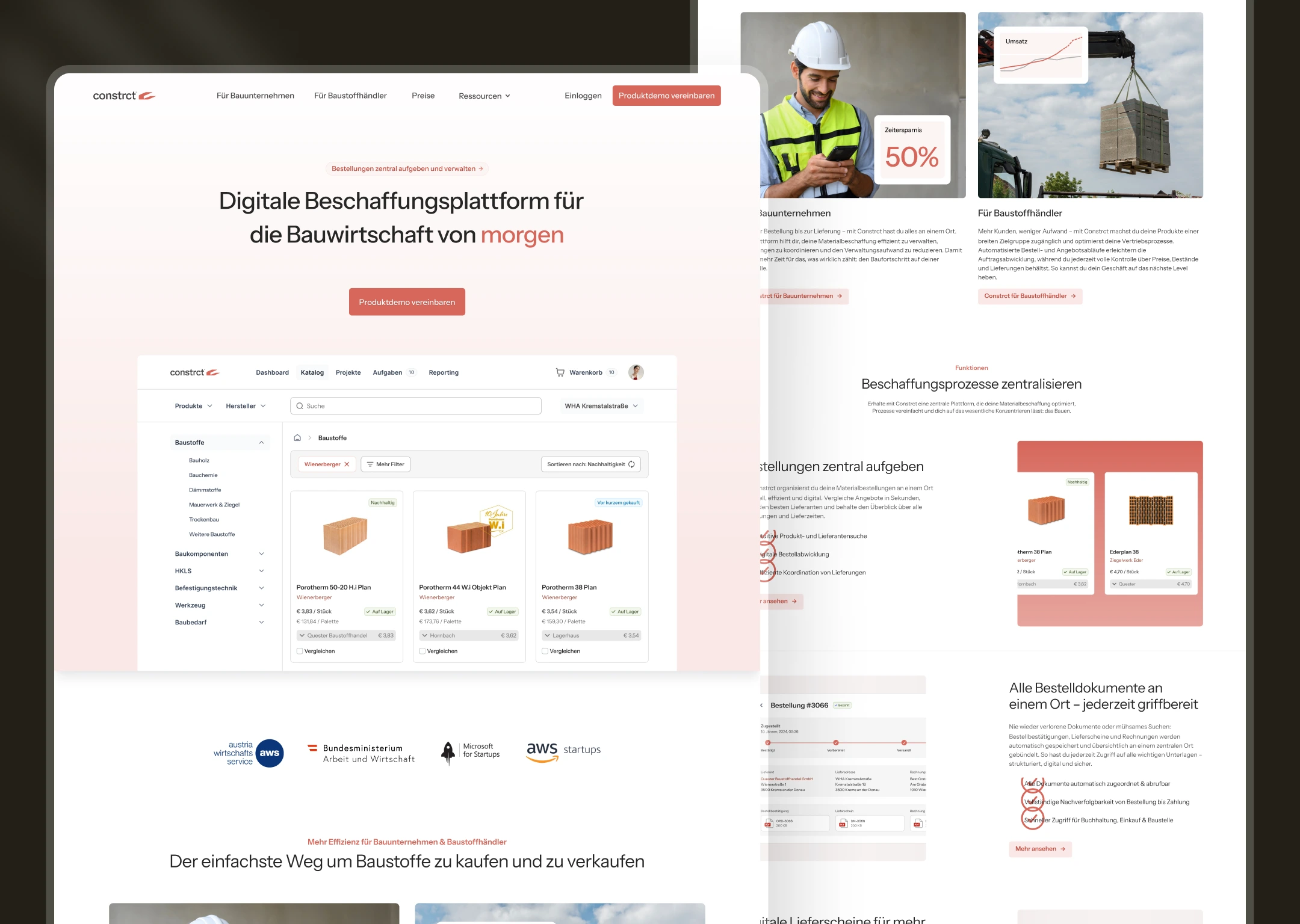Image resolution: width=1300 pixels, height=924 pixels.
Task: Click the user profile avatar
Action: [x=636, y=372]
